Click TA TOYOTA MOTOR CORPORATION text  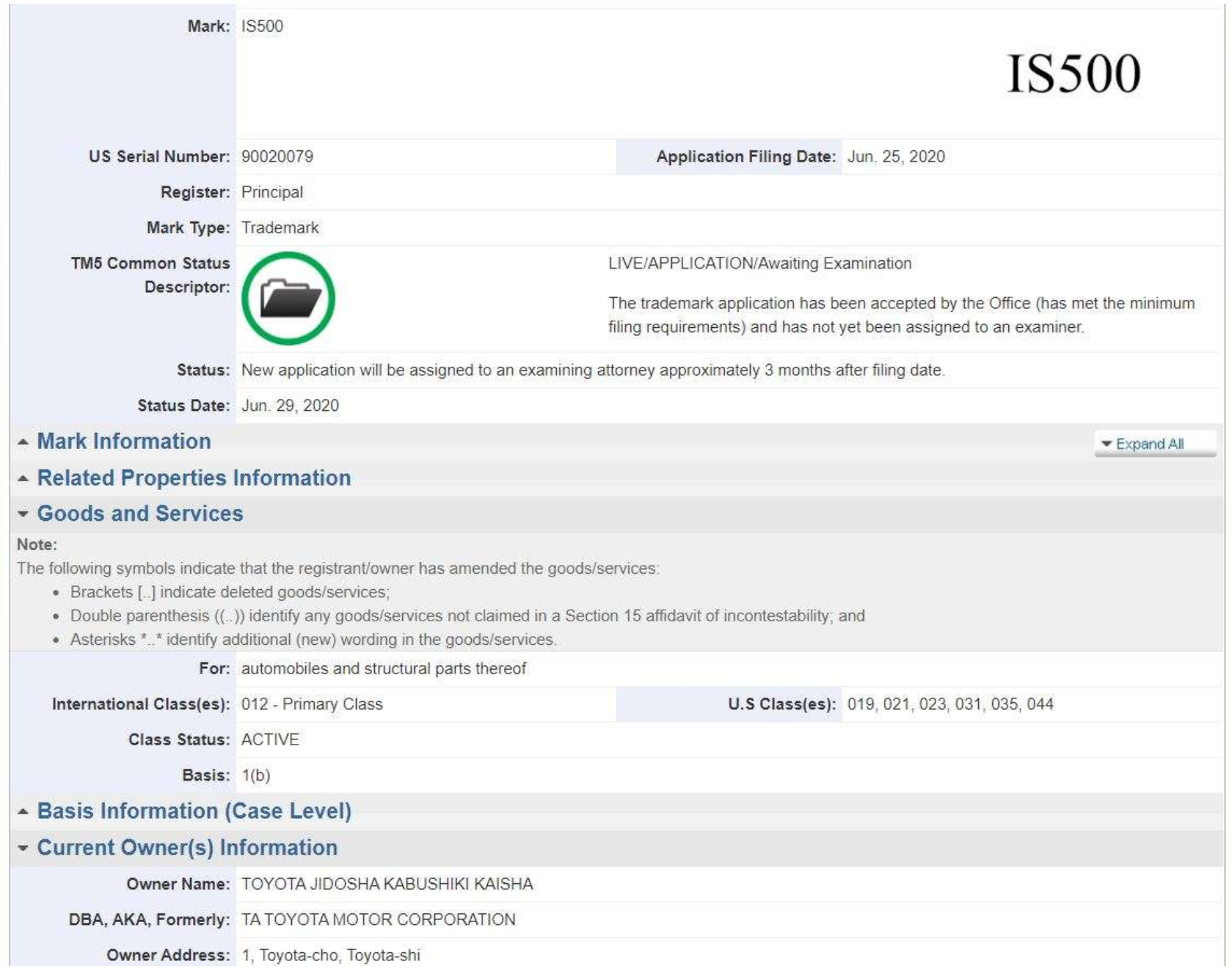pos(379,920)
